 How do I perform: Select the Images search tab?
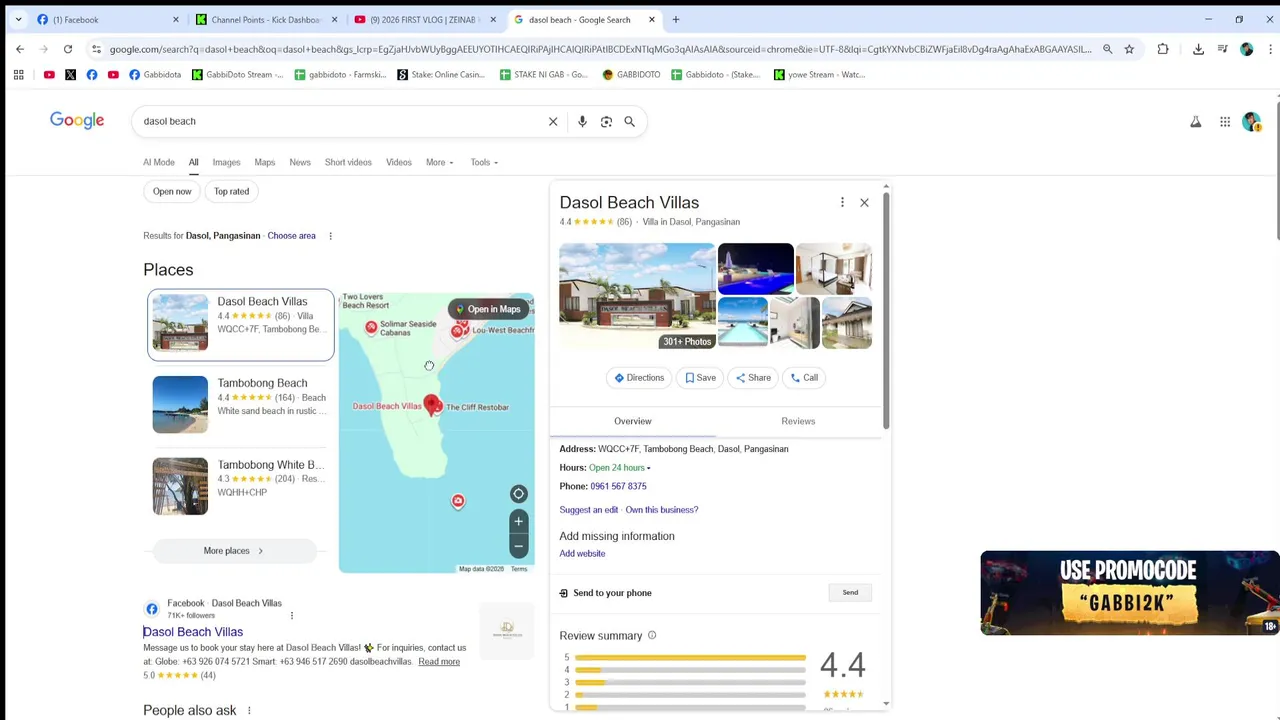tap(226, 162)
